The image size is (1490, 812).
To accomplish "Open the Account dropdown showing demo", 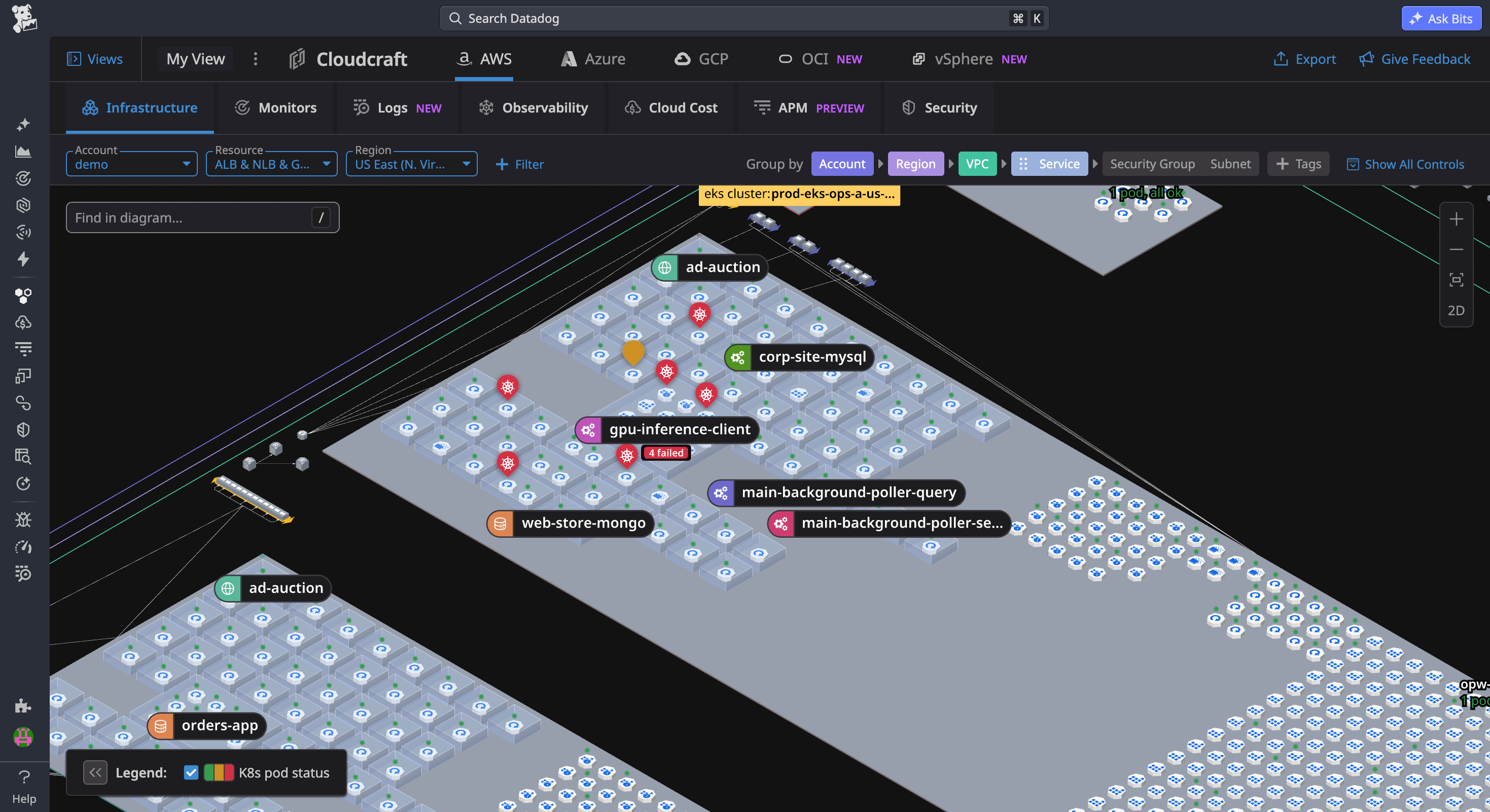I will (132, 164).
